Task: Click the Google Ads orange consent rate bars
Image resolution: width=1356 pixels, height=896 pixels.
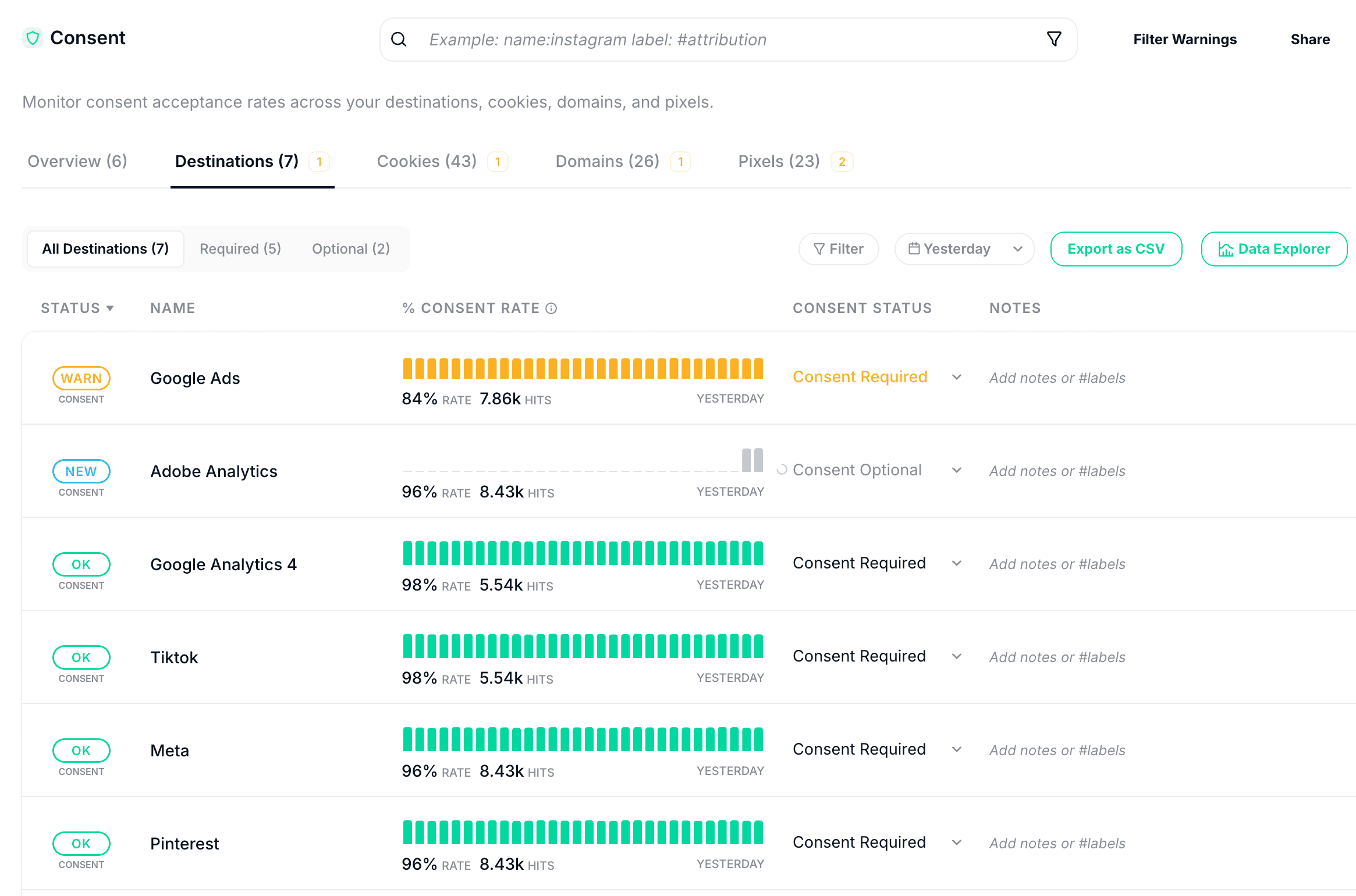Action: [x=583, y=369]
